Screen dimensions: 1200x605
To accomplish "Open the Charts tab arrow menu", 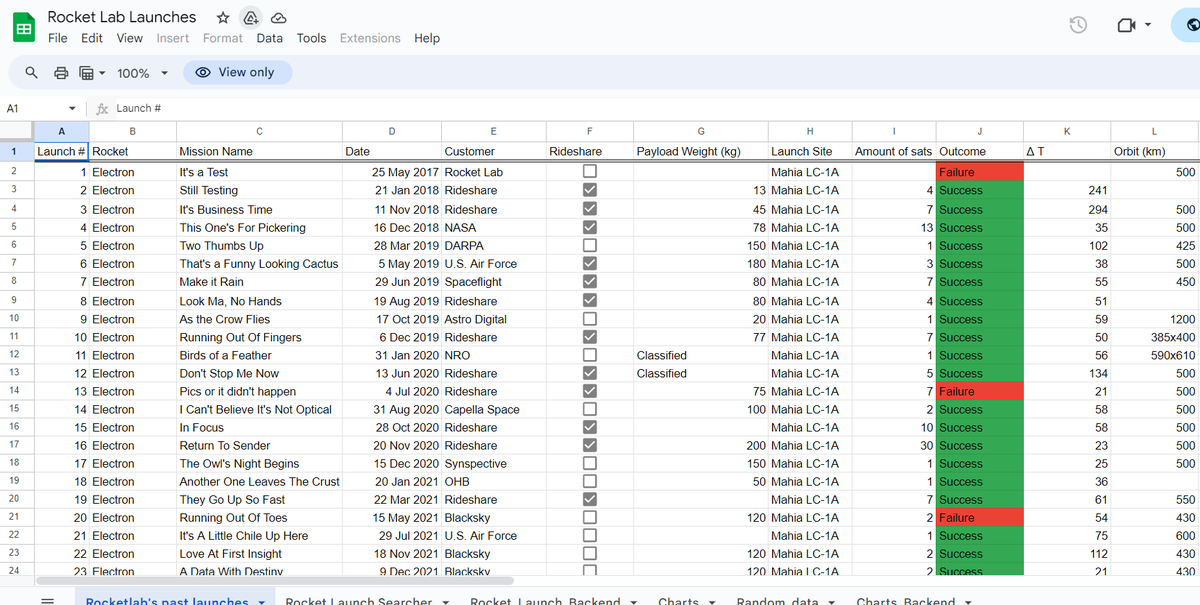I will coord(712,602).
